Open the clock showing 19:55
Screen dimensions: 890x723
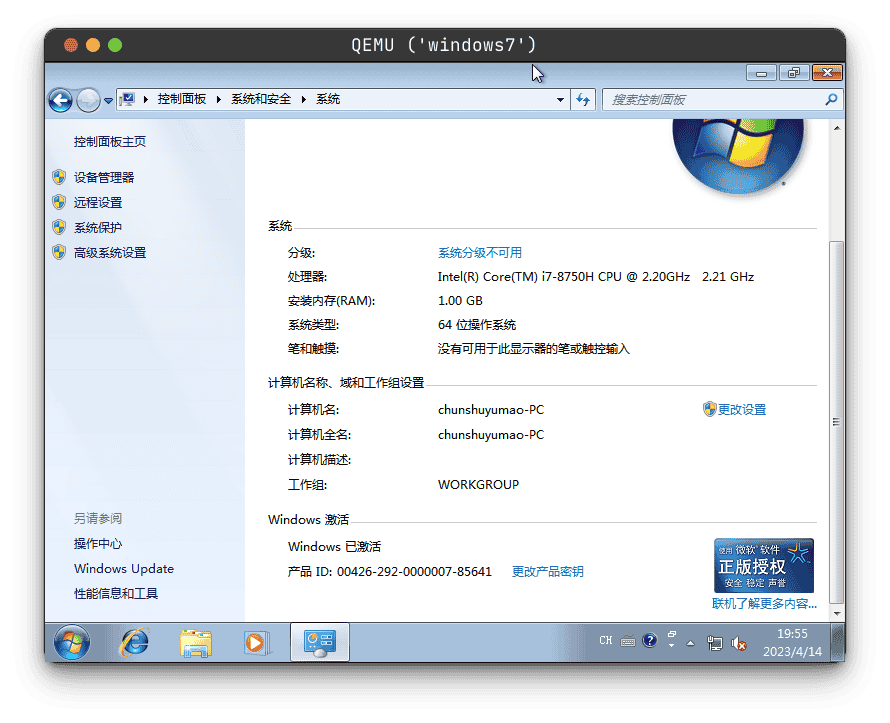click(792, 642)
